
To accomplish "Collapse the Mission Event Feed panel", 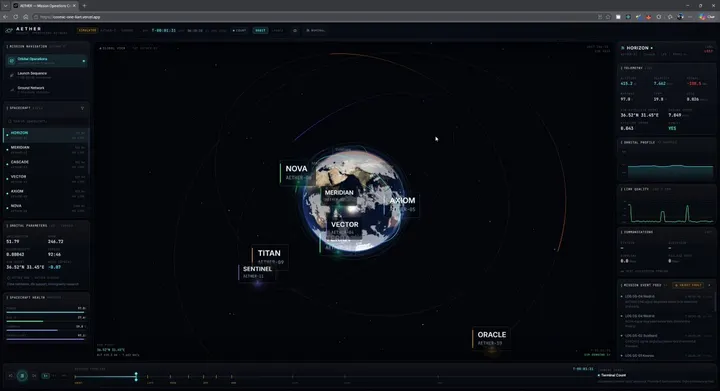I will 709,285.
